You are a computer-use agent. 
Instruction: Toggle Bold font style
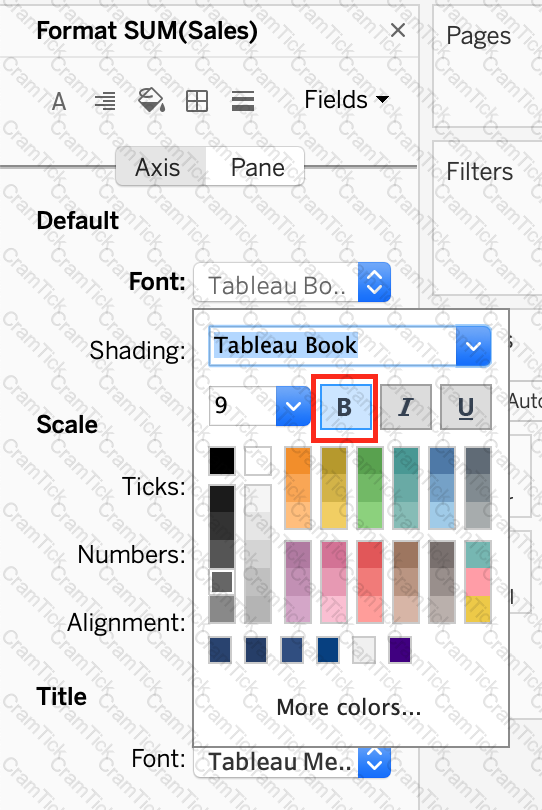pyautogui.click(x=345, y=407)
